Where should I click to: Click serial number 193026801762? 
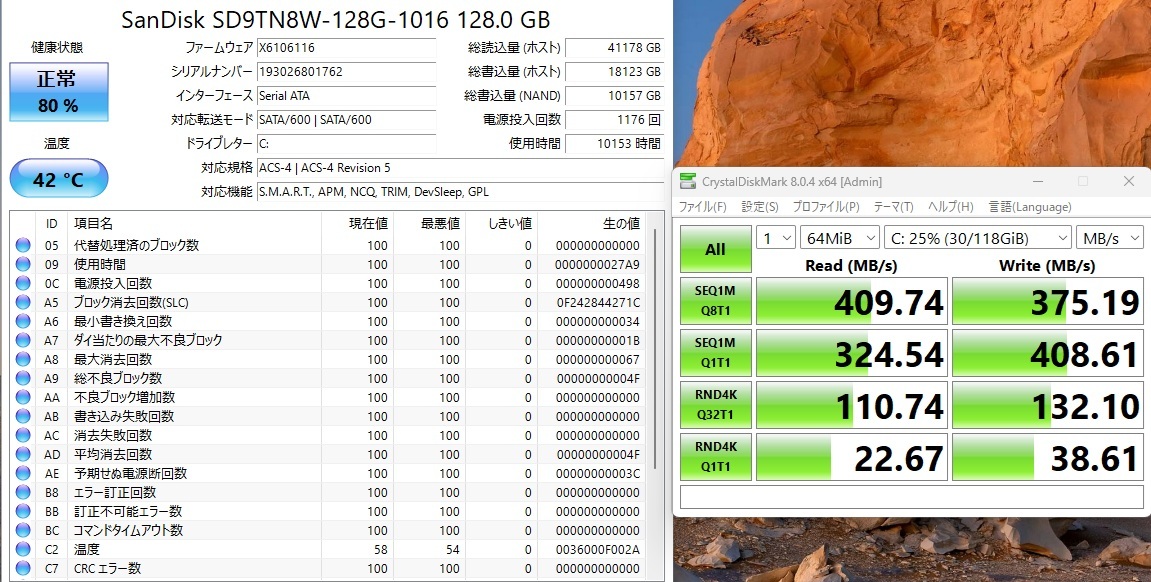(346, 72)
